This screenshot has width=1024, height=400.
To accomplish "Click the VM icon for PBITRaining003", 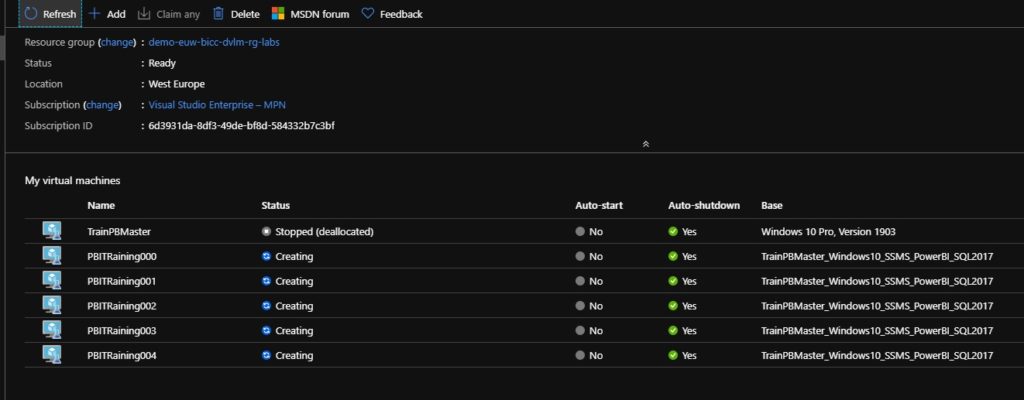I will point(52,331).
